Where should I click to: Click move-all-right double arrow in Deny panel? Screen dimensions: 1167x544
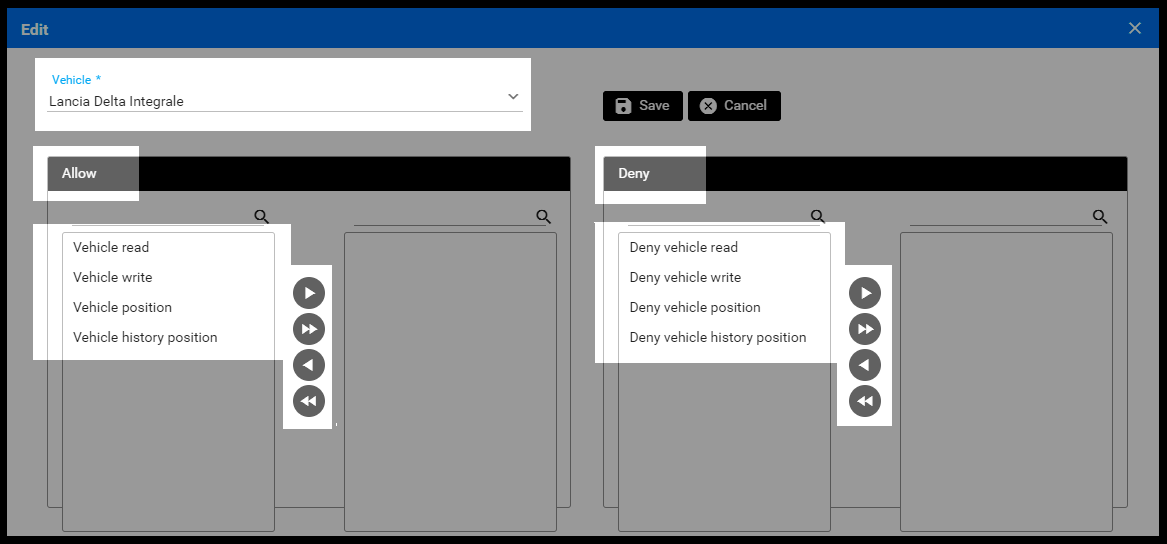[865, 329]
